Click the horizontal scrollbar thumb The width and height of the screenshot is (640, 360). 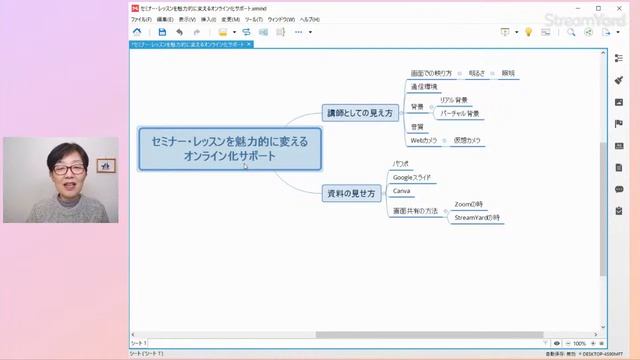click(x=429, y=335)
